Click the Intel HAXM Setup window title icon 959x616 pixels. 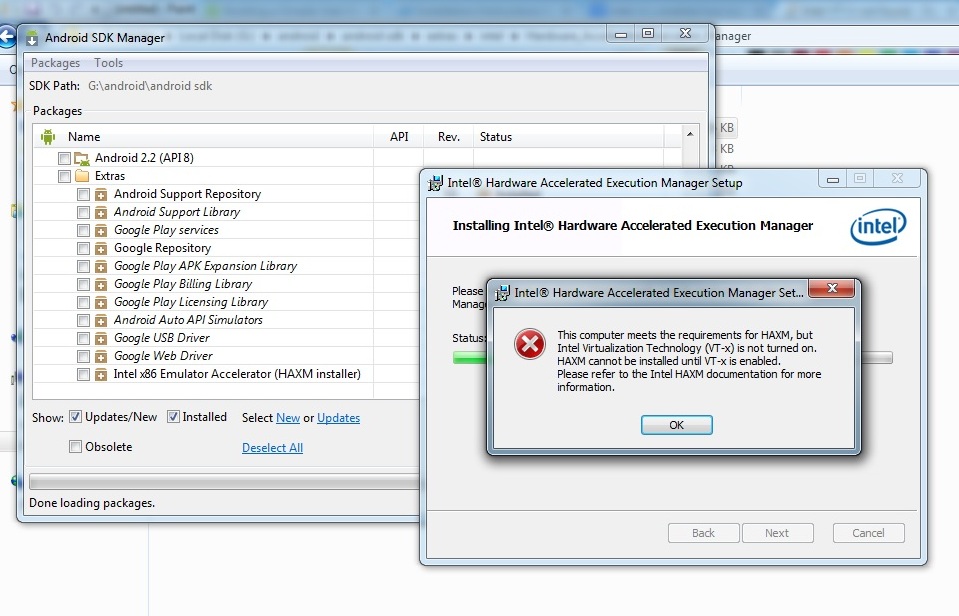pyautogui.click(x=435, y=183)
